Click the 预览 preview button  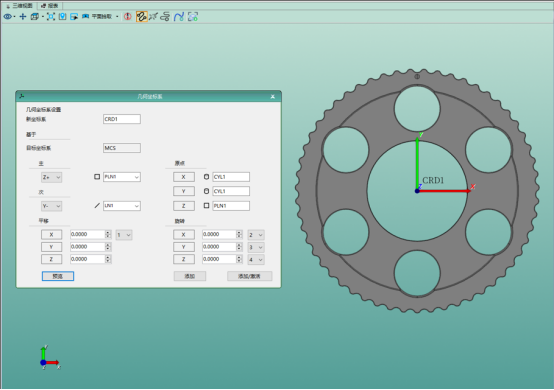(x=58, y=276)
